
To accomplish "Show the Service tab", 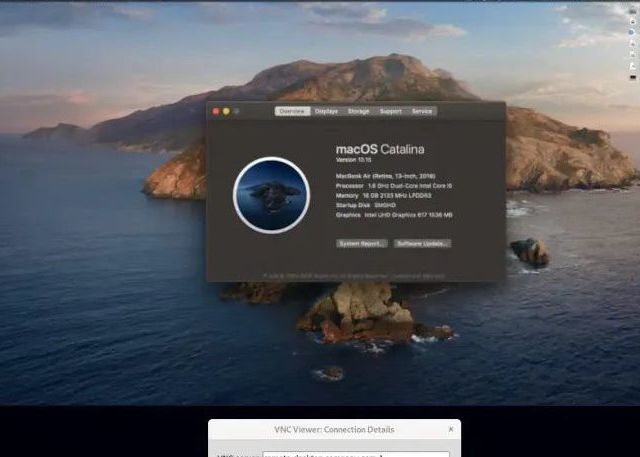I will (422, 111).
